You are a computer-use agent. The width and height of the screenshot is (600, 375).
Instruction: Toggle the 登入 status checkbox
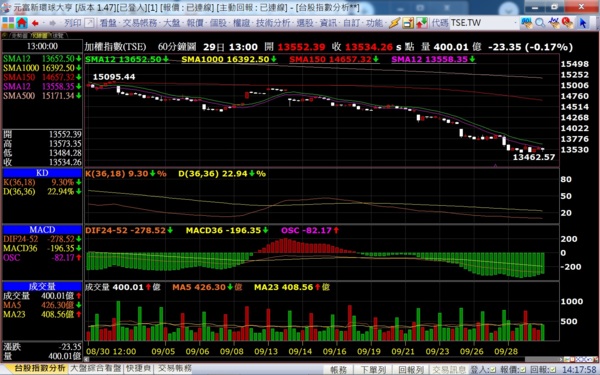click(492, 370)
